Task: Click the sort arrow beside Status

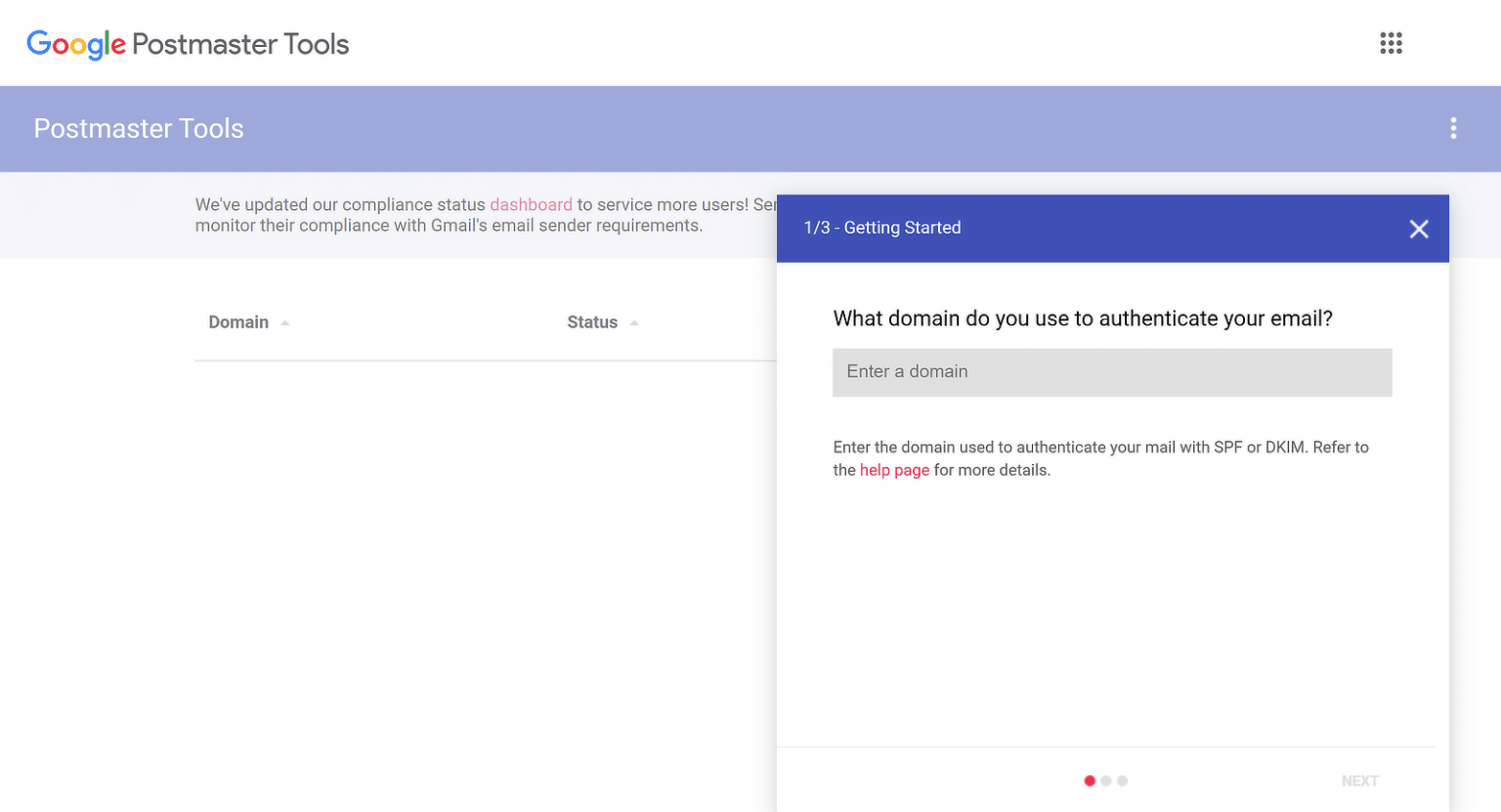Action: coord(633,321)
